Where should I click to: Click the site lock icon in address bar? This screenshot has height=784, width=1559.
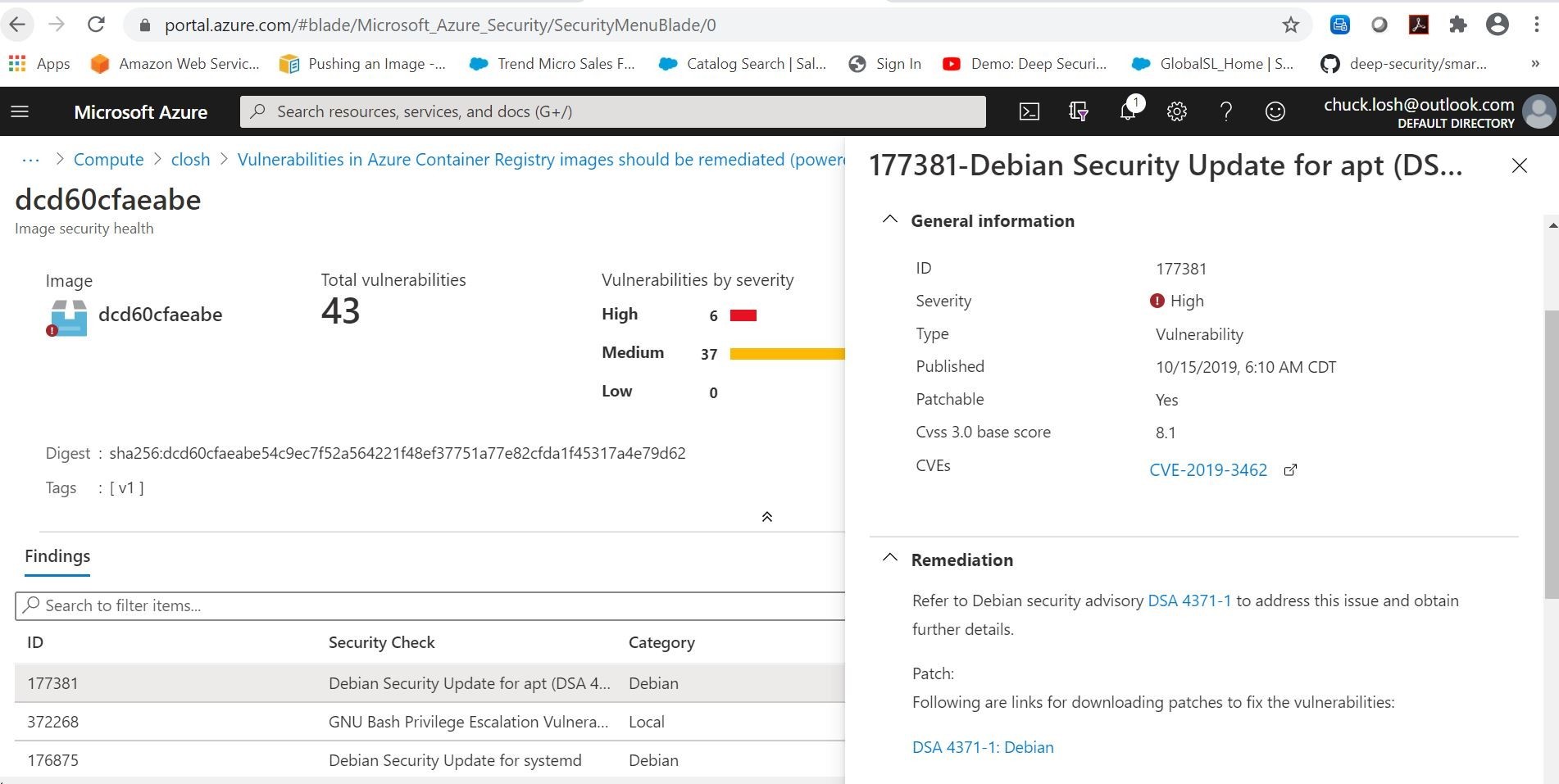[x=145, y=25]
